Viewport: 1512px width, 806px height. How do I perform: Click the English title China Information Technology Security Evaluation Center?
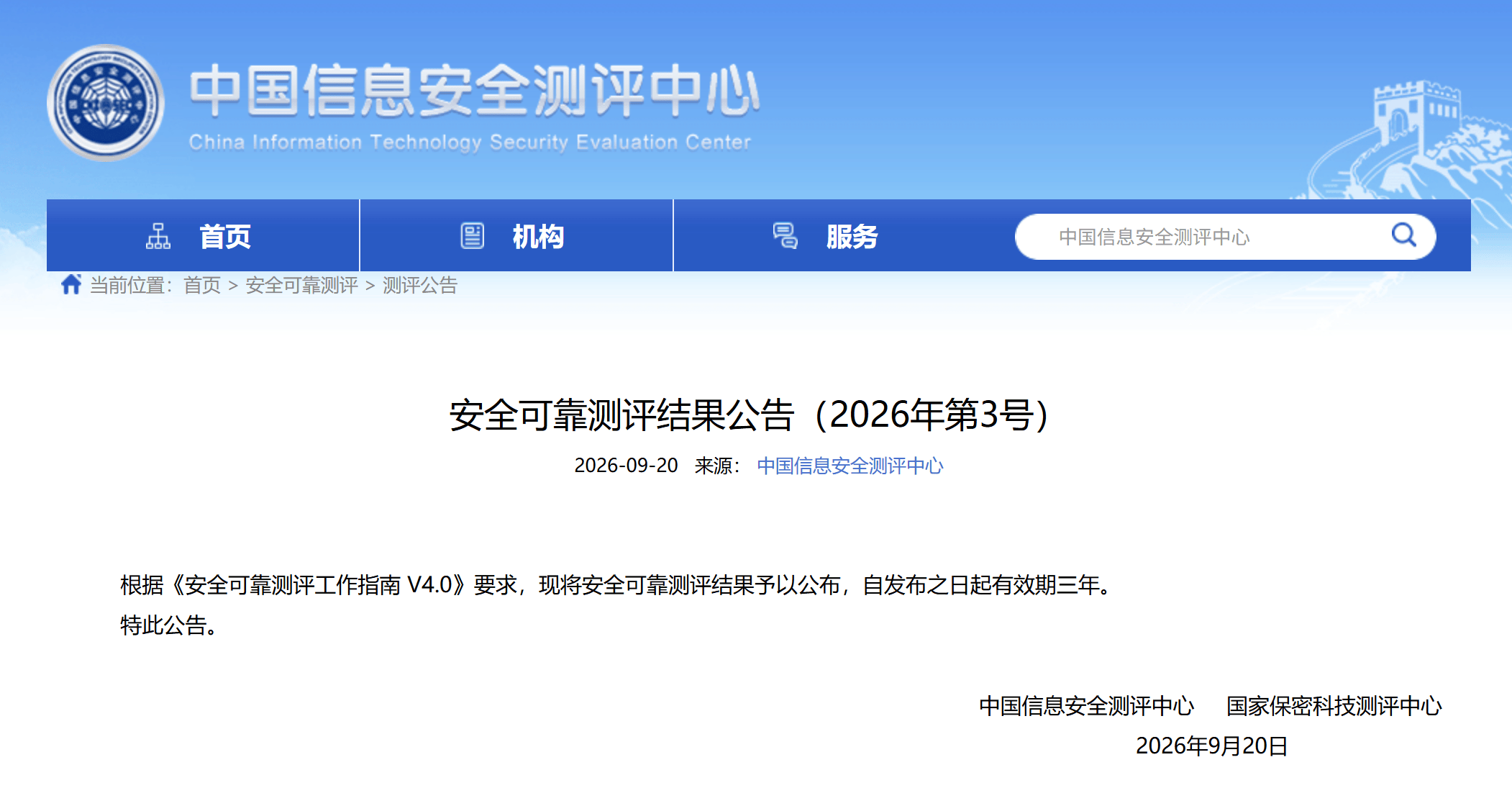tap(470, 142)
